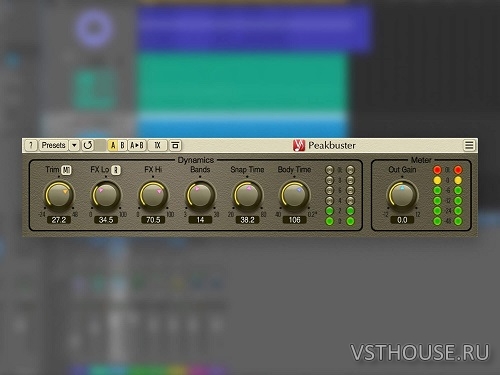Open the Presets button

pos(53,145)
